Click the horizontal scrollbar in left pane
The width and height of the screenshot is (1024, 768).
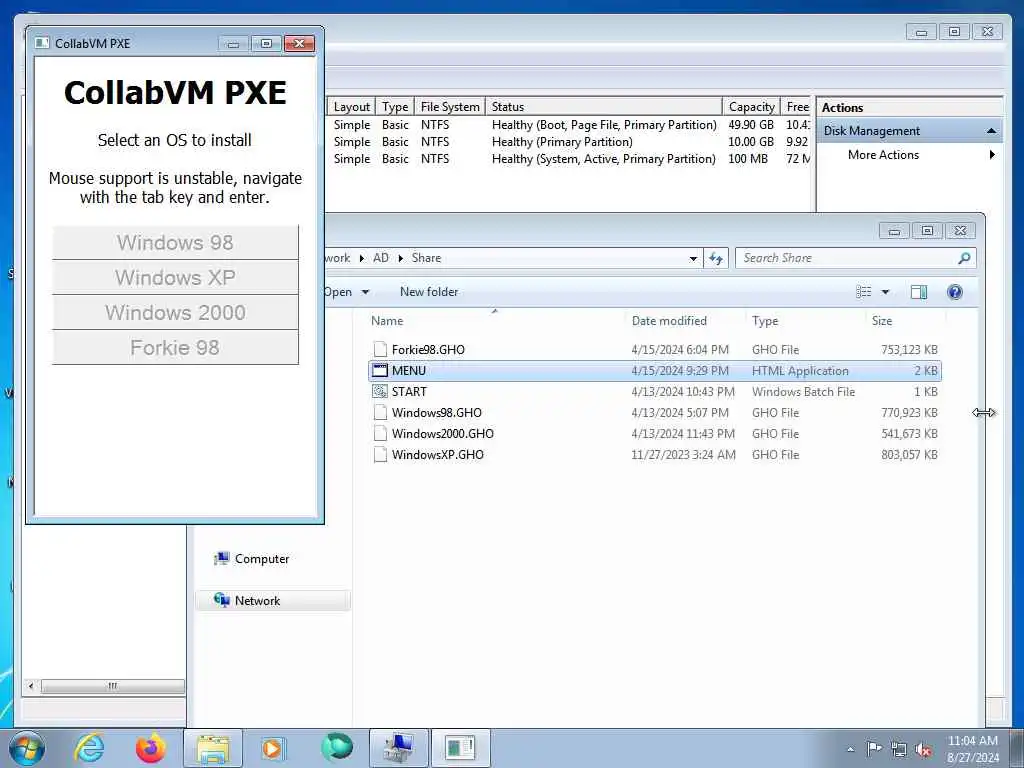pyautogui.click(x=112, y=686)
